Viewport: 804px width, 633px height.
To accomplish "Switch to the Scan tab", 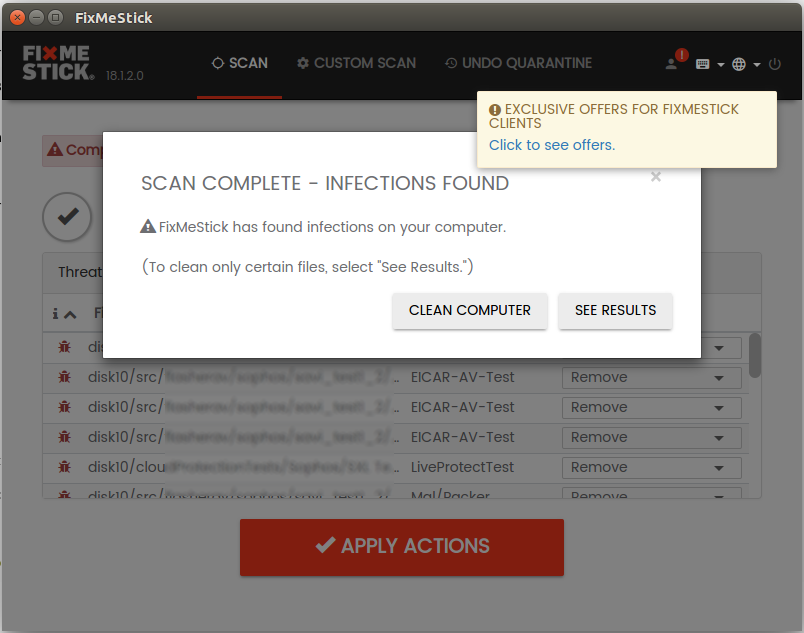I will click(239, 63).
